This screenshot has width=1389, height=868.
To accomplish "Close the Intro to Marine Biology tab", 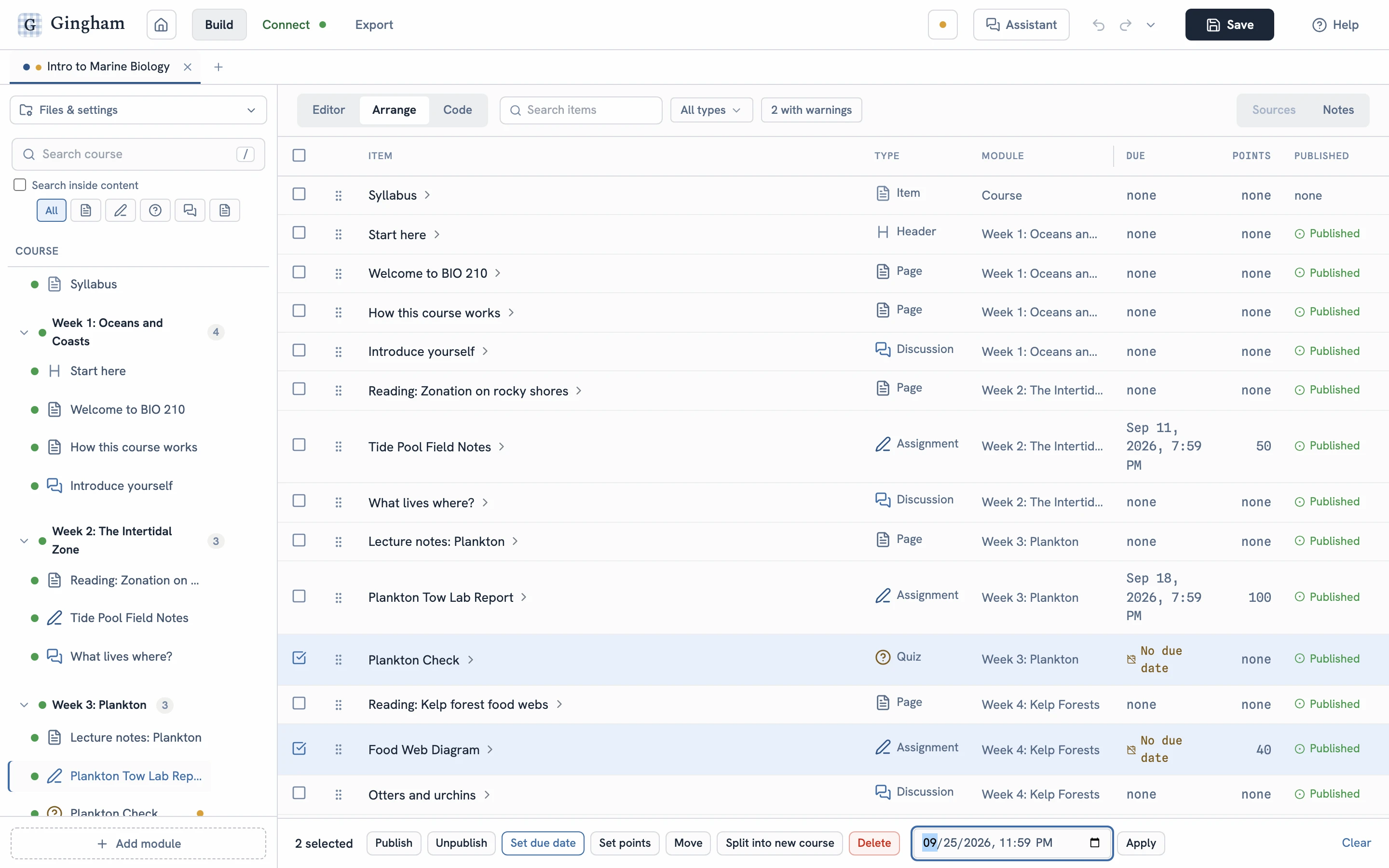I will coord(188,67).
